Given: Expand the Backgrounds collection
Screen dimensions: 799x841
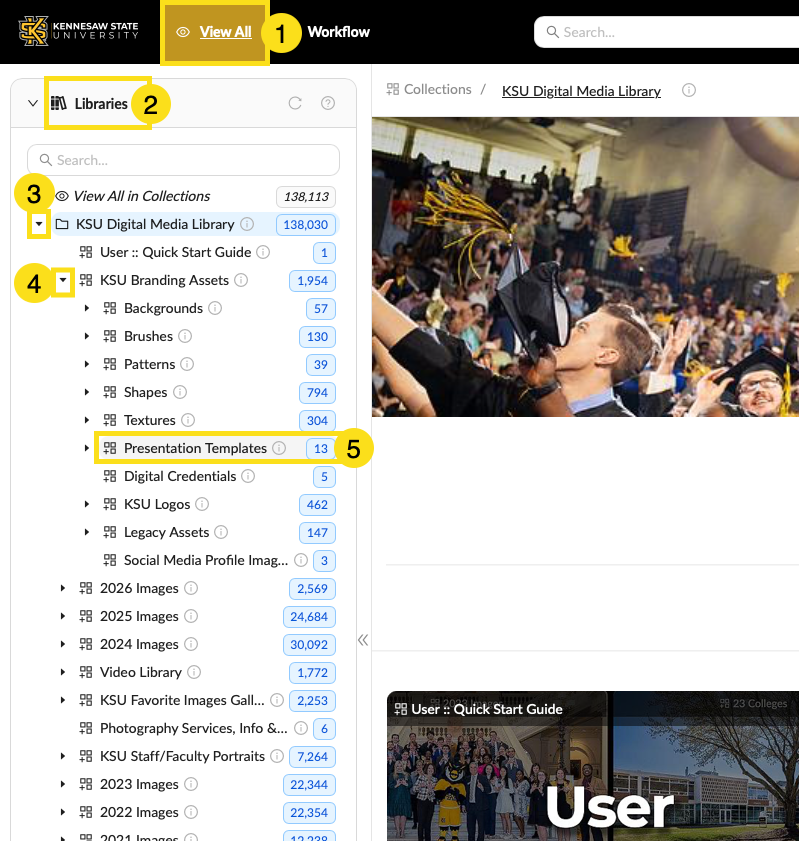Looking at the screenshot, I should [x=86, y=308].
